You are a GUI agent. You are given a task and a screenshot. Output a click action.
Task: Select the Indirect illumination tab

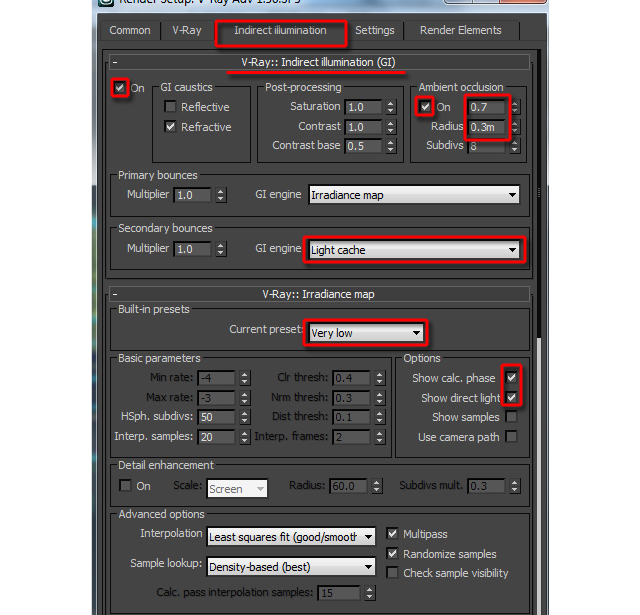[280, 30]
